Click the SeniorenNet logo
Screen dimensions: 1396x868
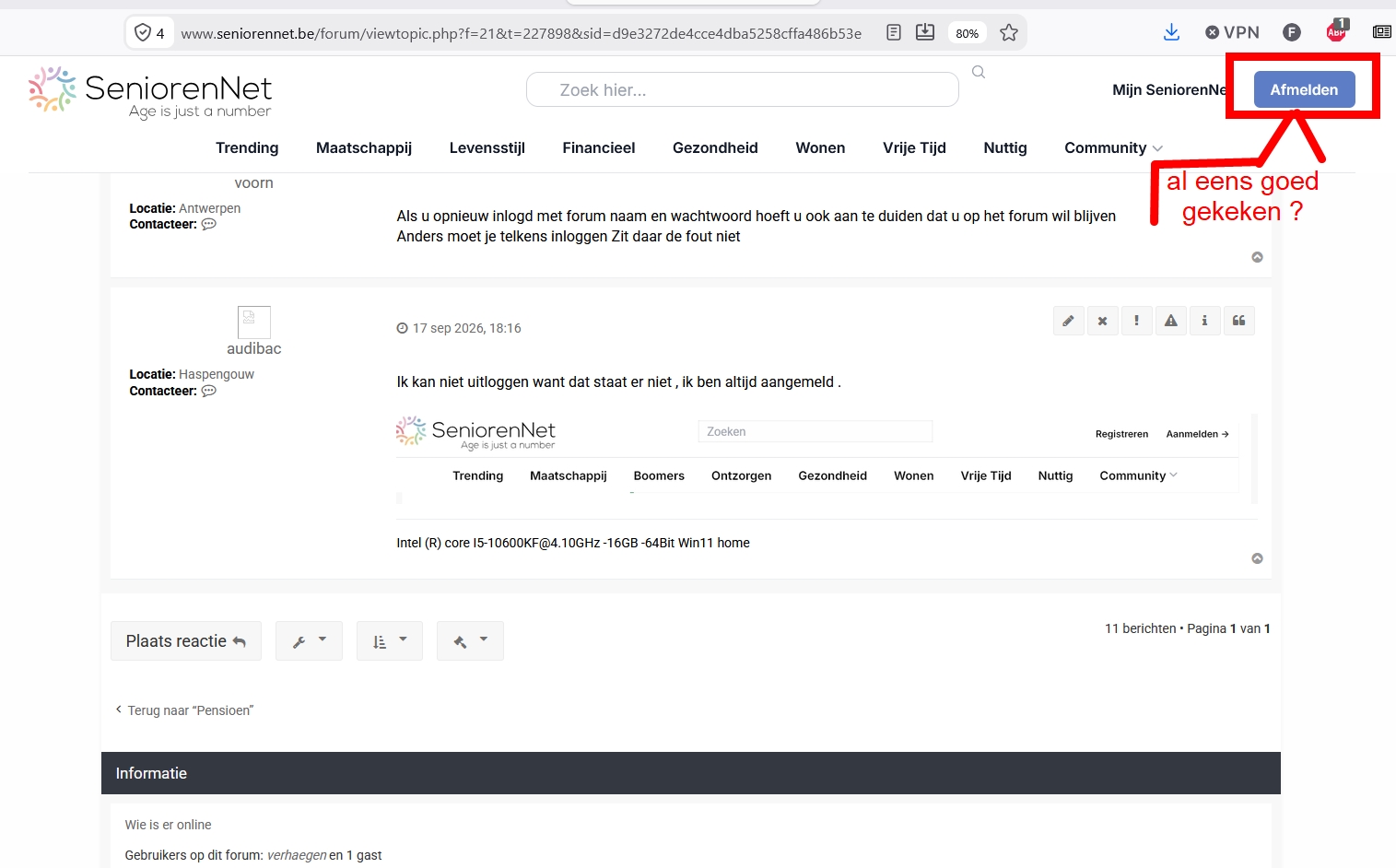coord(150,92)
